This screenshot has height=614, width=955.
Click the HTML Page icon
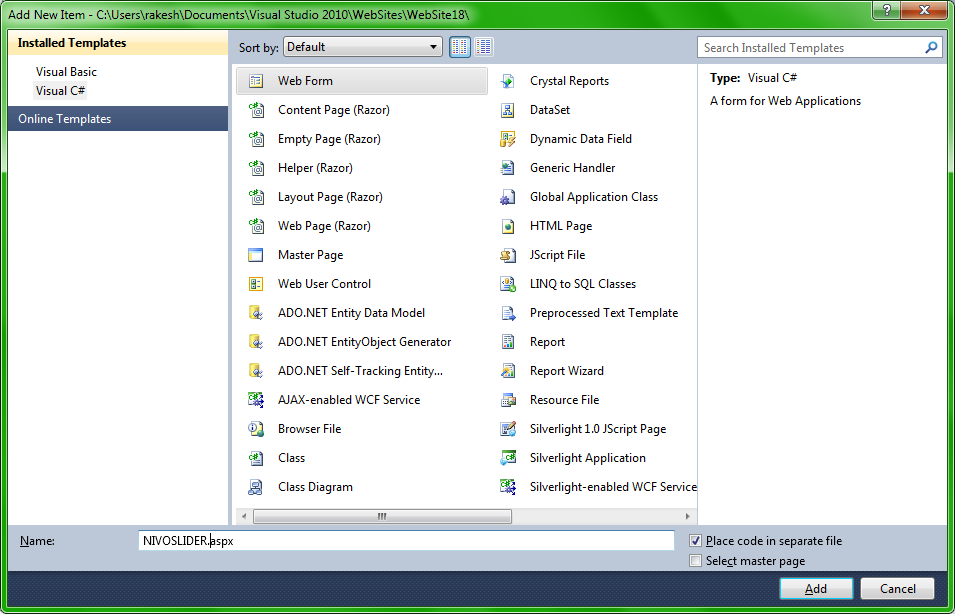[508, 226]
